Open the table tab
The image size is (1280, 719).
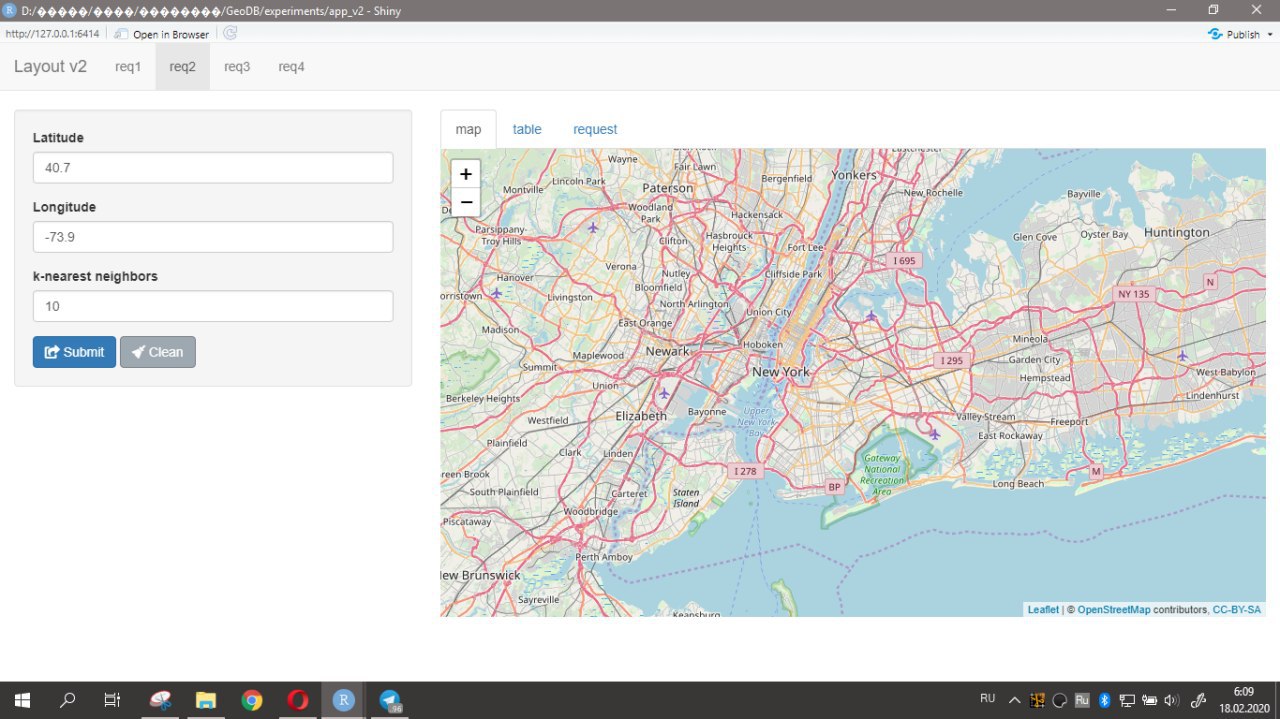[x=527, y=129]
